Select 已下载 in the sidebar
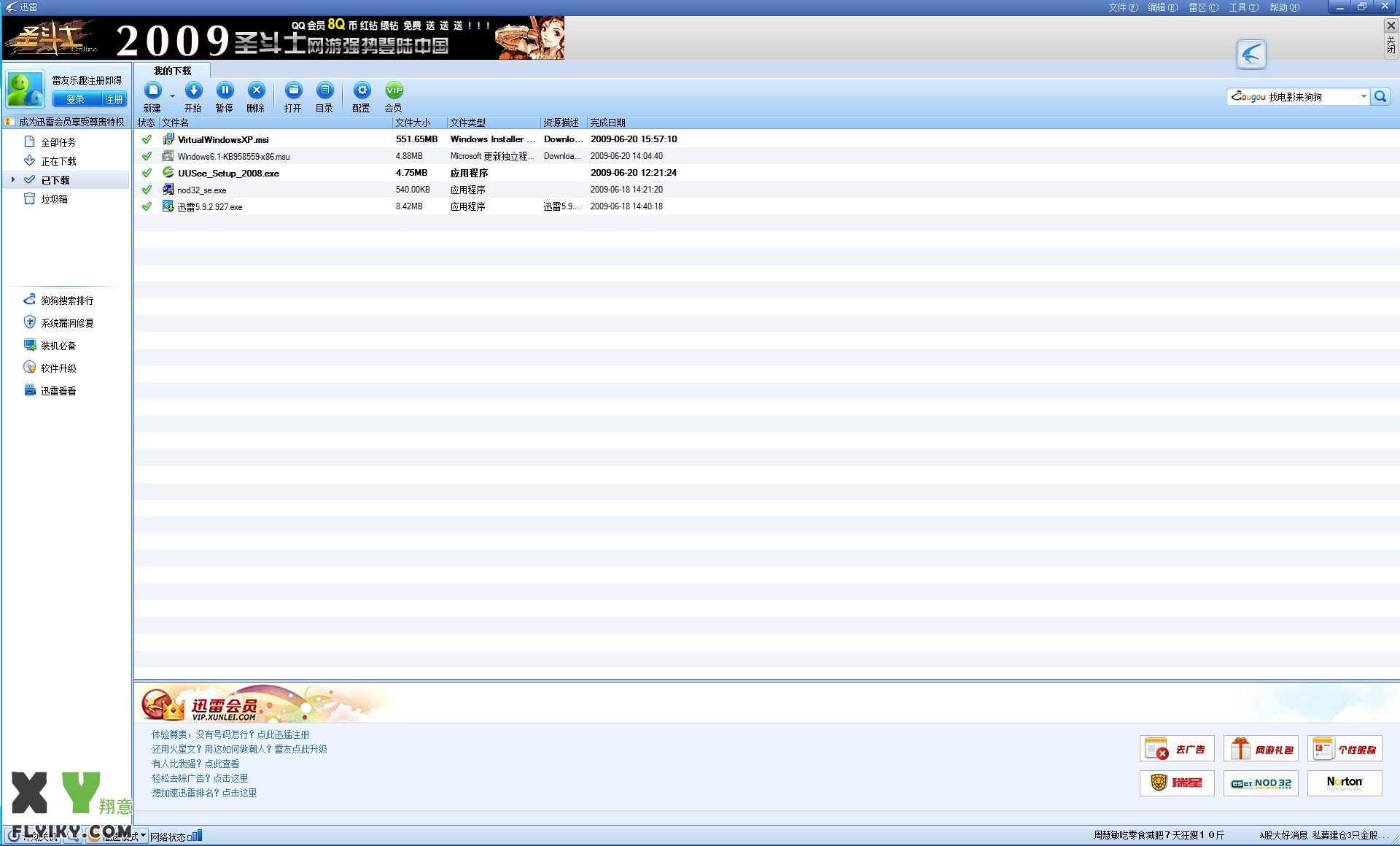Image resolution: width=1400 pixels, height=846 pixels. [55, 180]
